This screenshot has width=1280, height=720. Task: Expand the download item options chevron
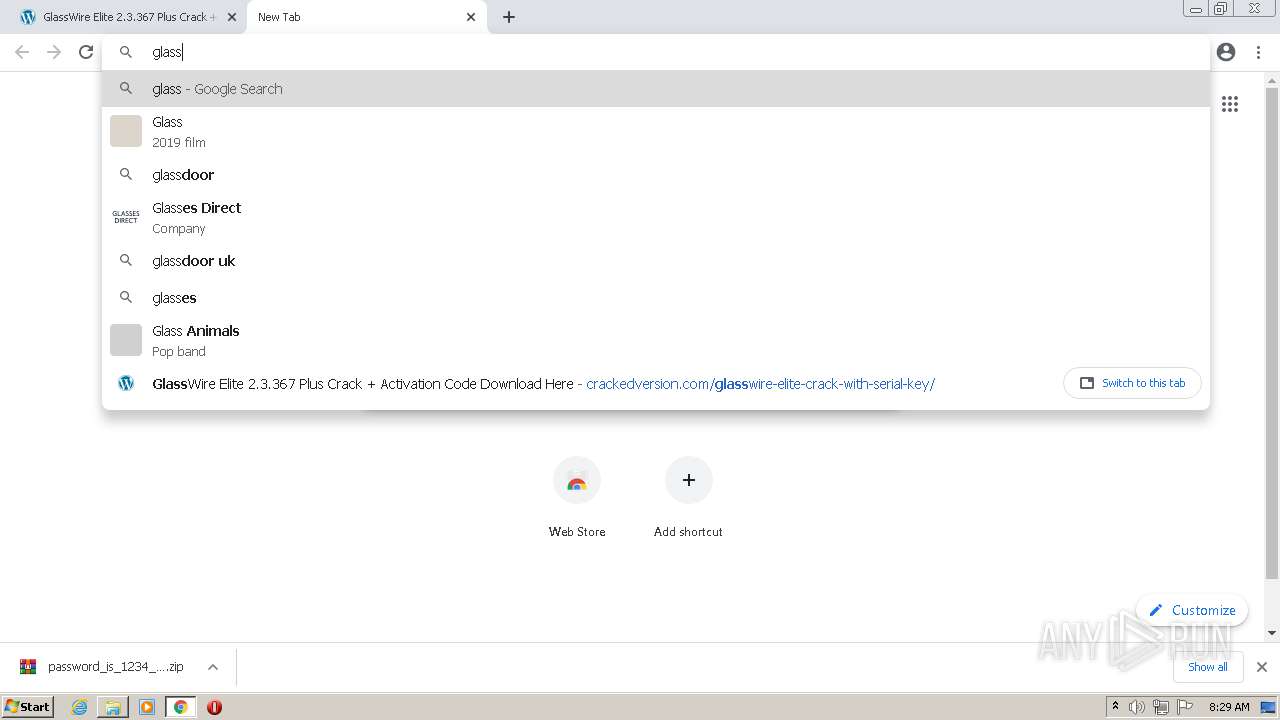click(212, 667)
